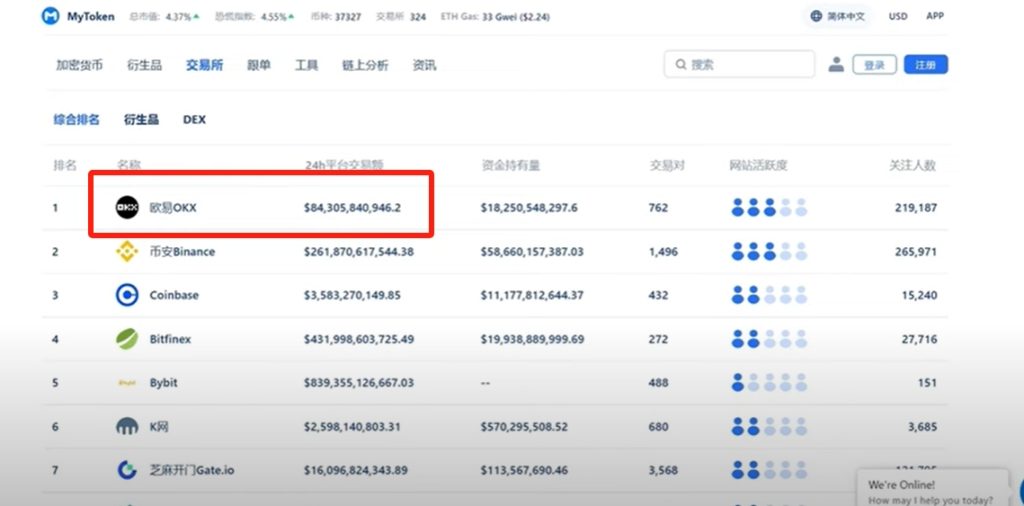Image resolution: width=1024 pixels, height=506 pixels.
Task: Click the 注册 register button
Action: pyautogui.click(x=925, y=65)
